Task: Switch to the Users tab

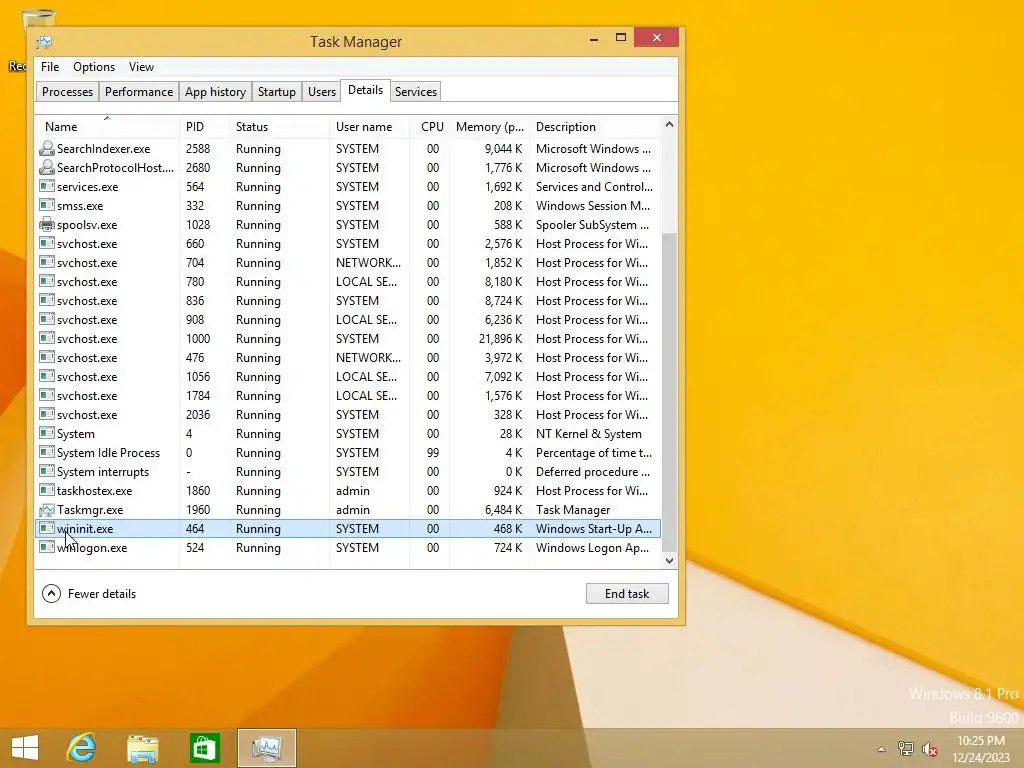Action: point(321,91)
